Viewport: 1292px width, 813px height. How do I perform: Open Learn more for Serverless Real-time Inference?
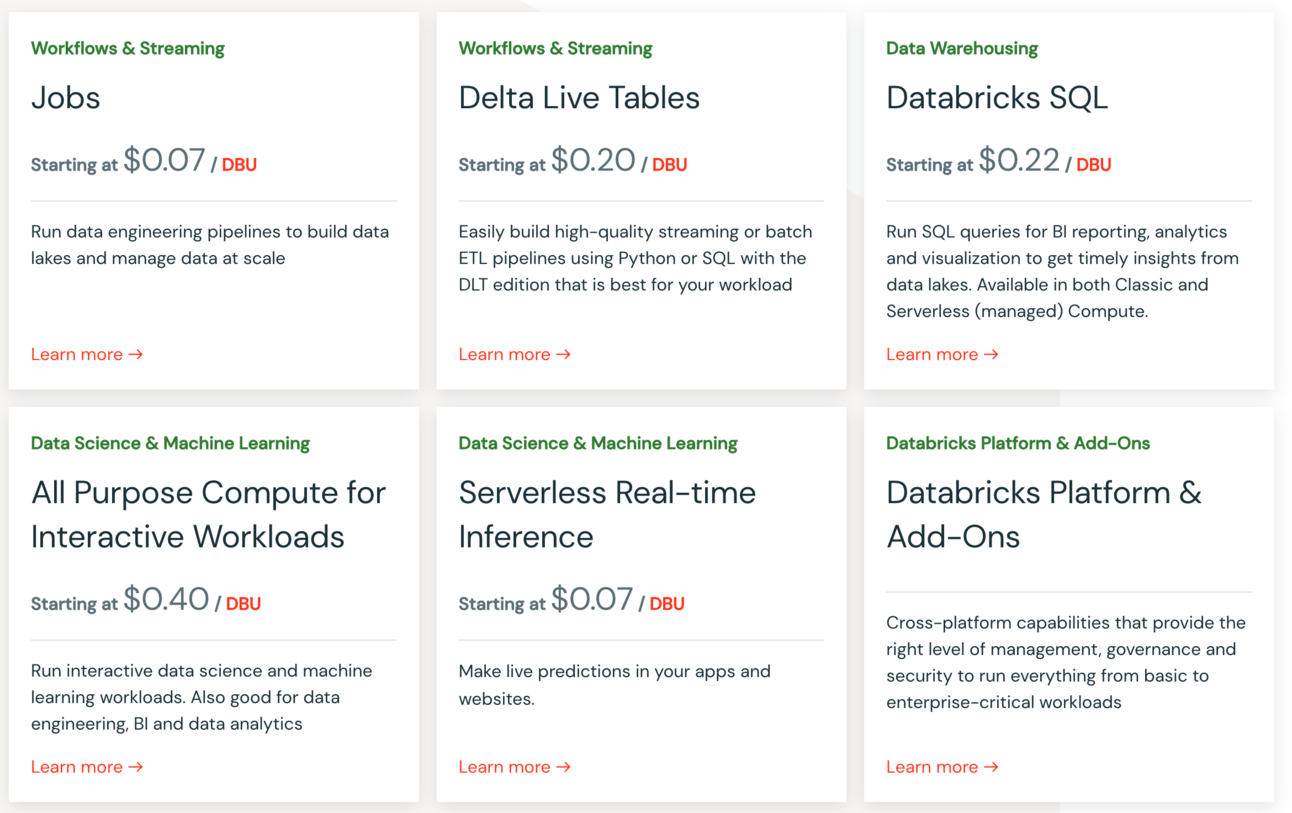point(514,767)
